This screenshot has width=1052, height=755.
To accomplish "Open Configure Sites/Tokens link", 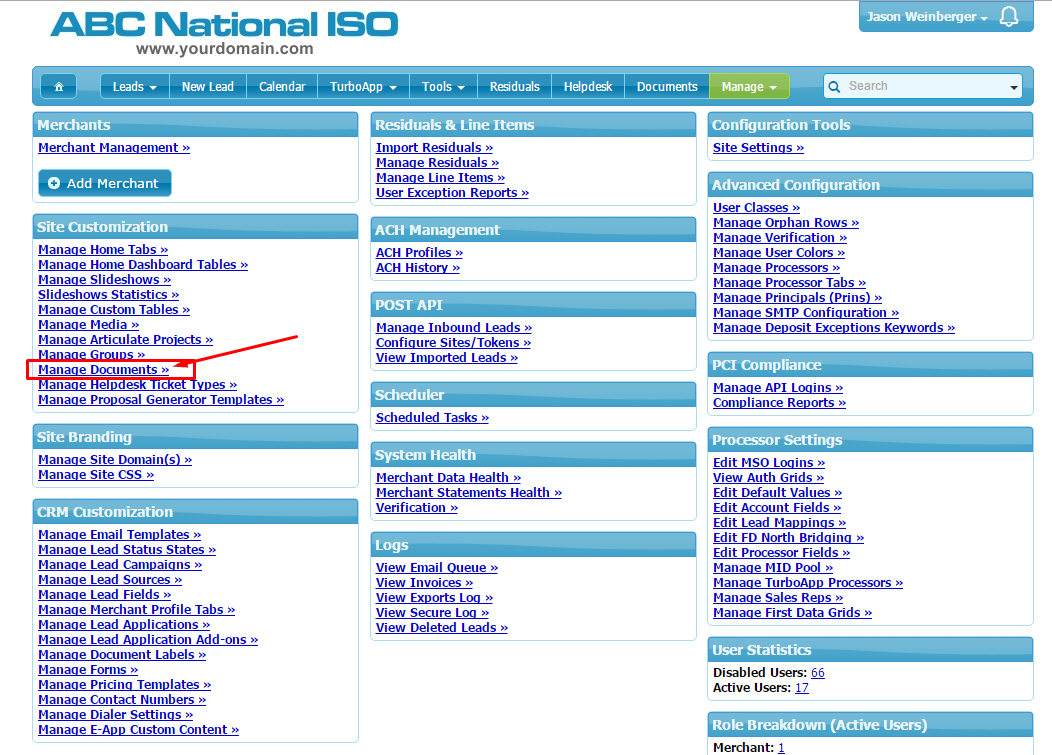I will tap(453, 343).
